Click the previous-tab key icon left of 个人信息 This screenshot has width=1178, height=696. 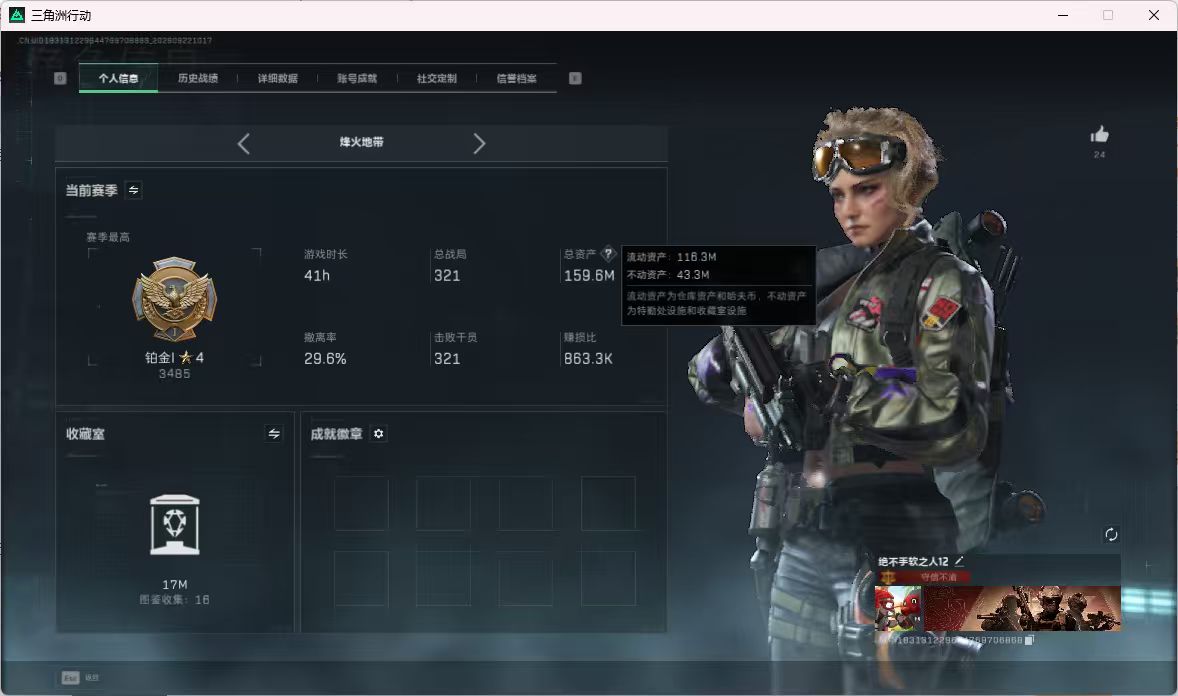tap(60, 78)
